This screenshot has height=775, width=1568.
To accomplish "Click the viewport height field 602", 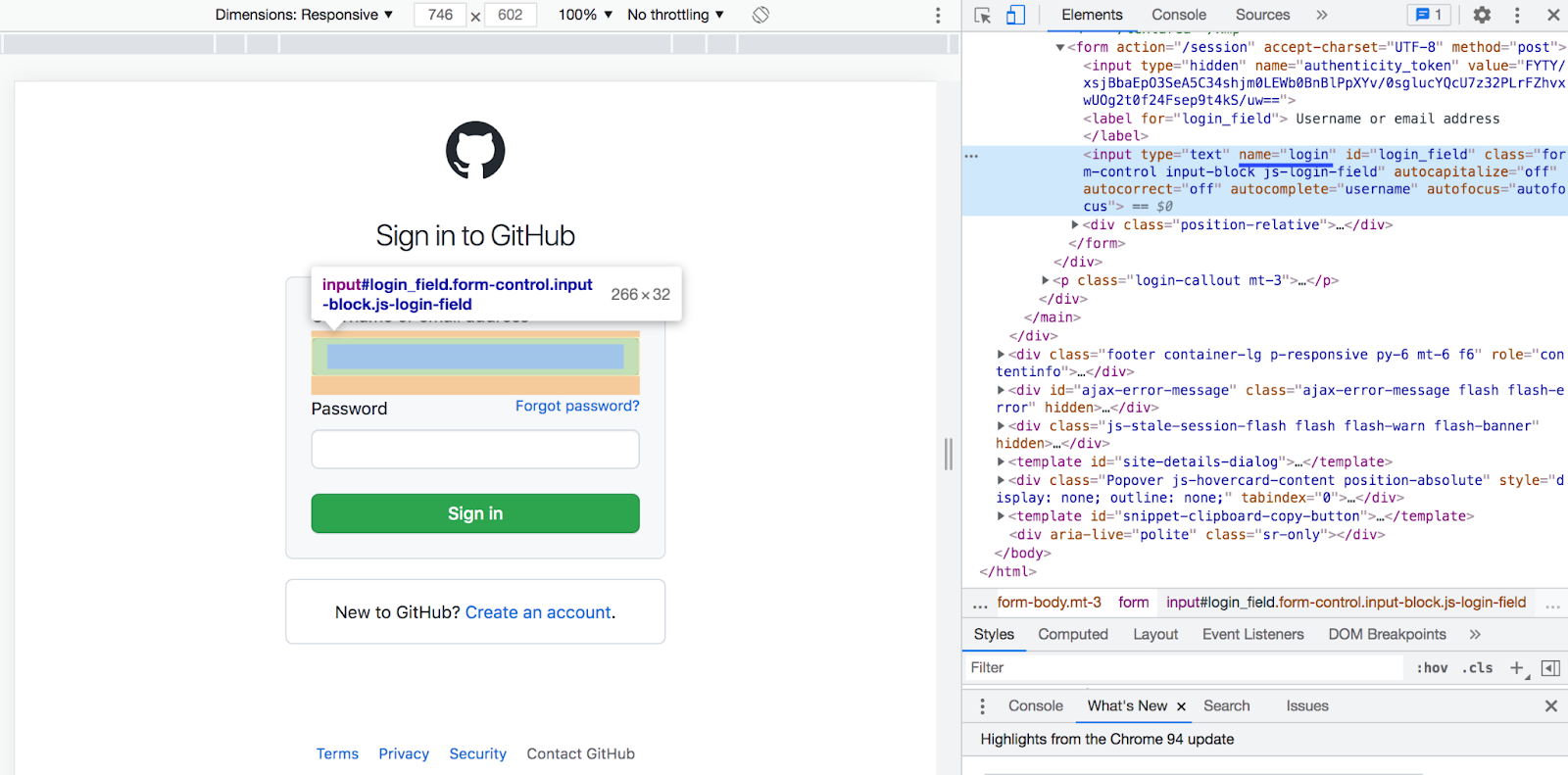I will [511, 15].
